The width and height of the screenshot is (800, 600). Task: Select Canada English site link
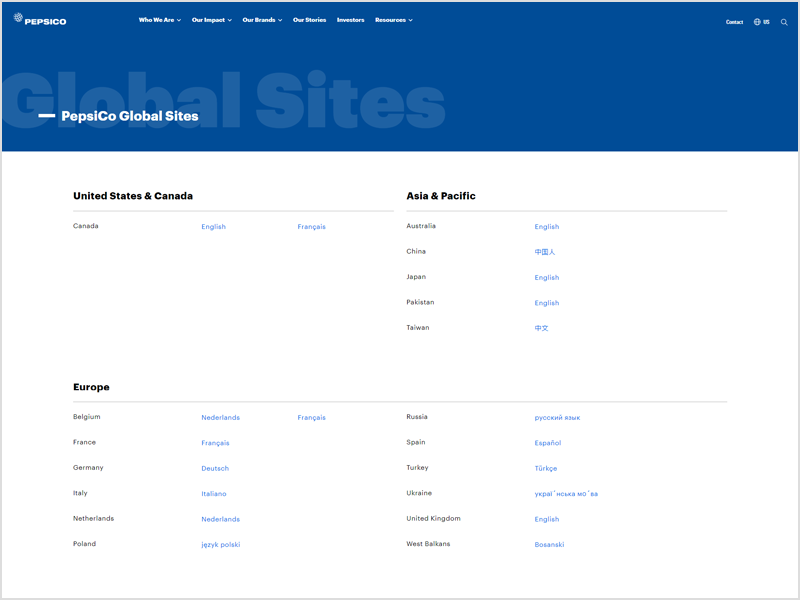point(213,227)
